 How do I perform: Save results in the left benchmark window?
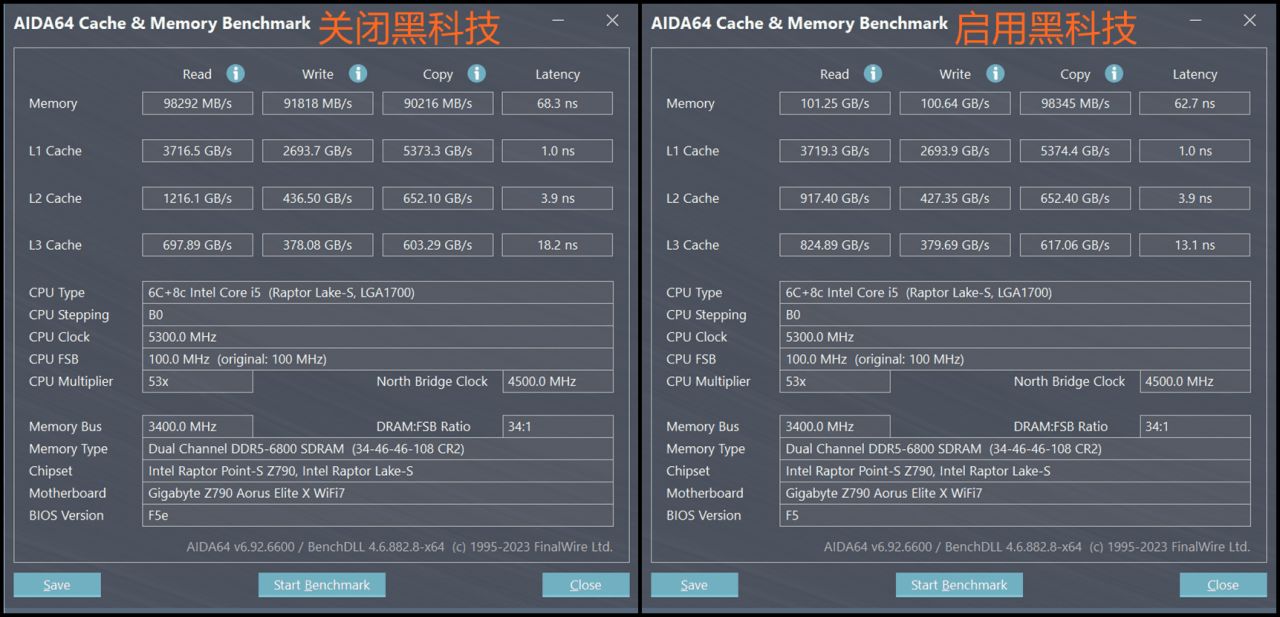[57, 585]
